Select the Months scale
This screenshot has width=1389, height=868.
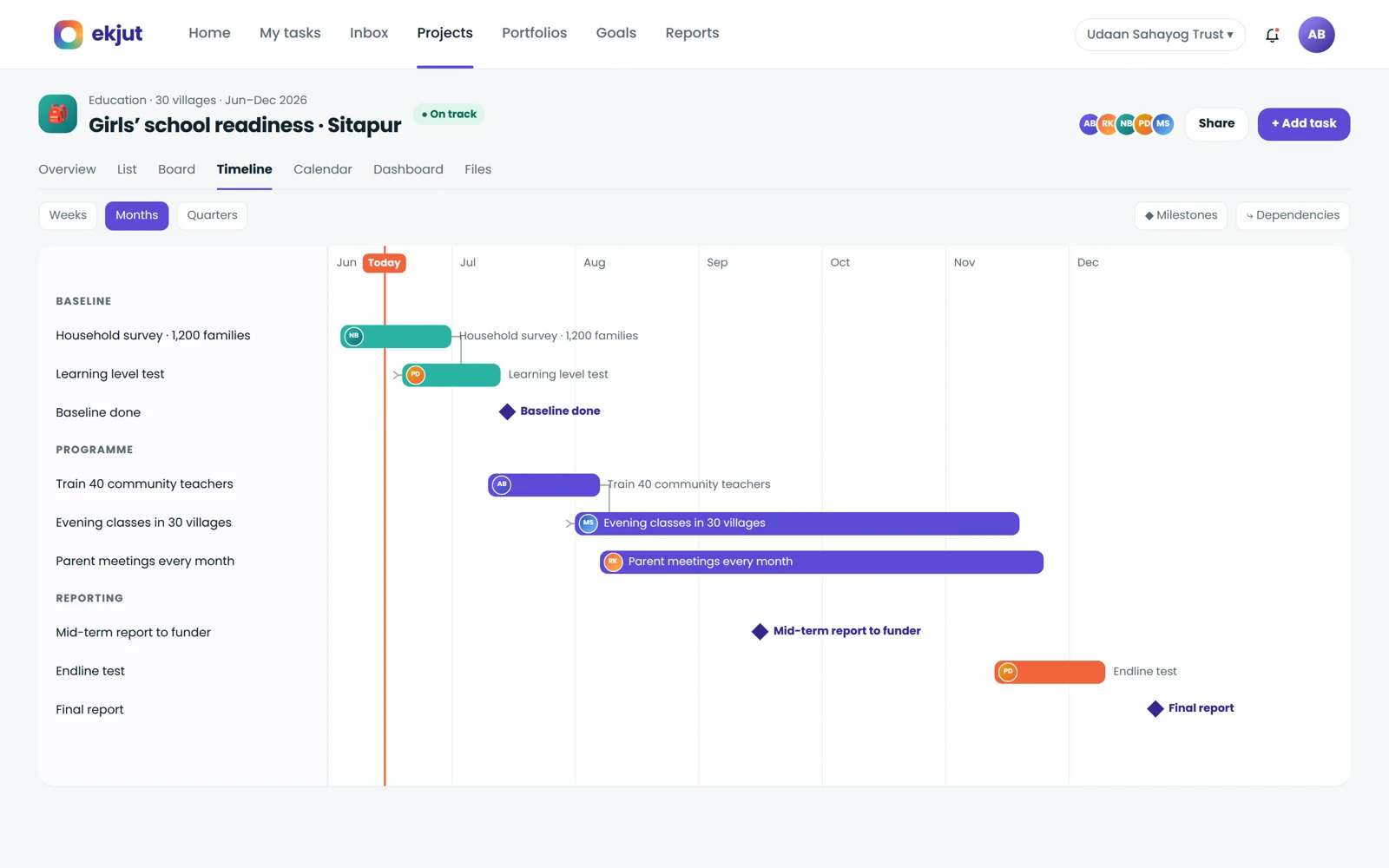click(x=137, y=215)
